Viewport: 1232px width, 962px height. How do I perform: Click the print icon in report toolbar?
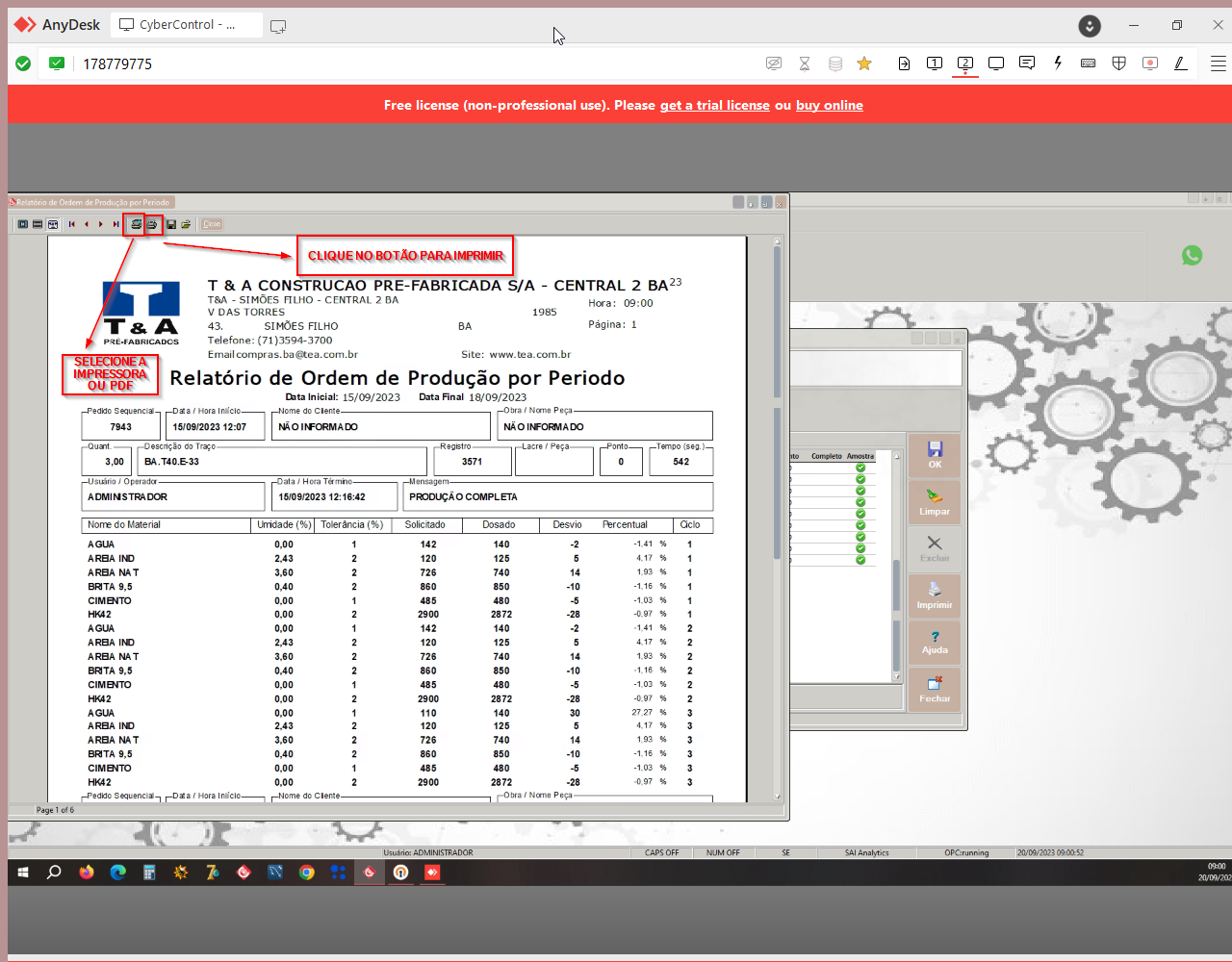(152, 224)
